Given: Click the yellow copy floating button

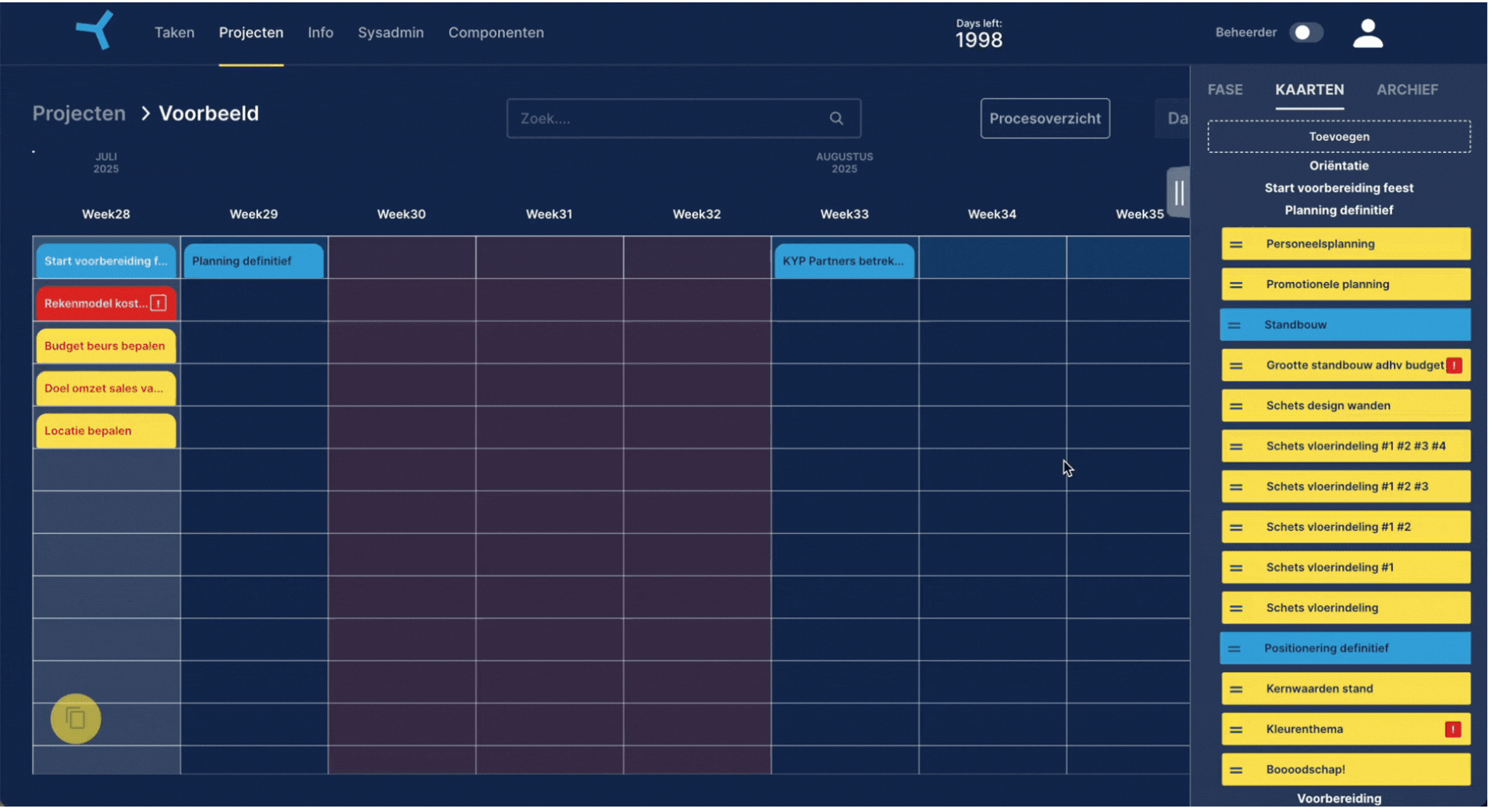Looking at the screenshot, I should (x=75, y=718).
